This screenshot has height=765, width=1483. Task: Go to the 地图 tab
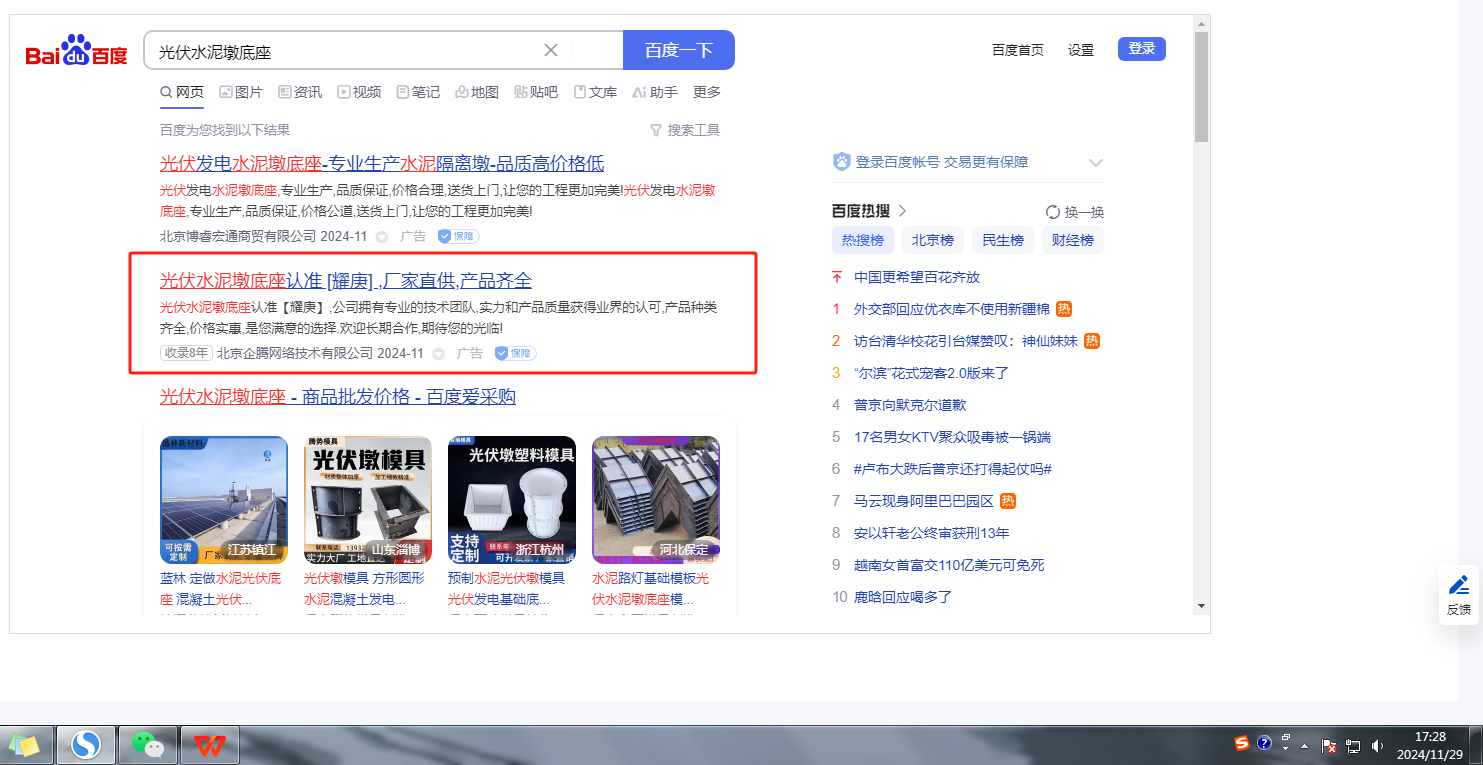[477, 92]
